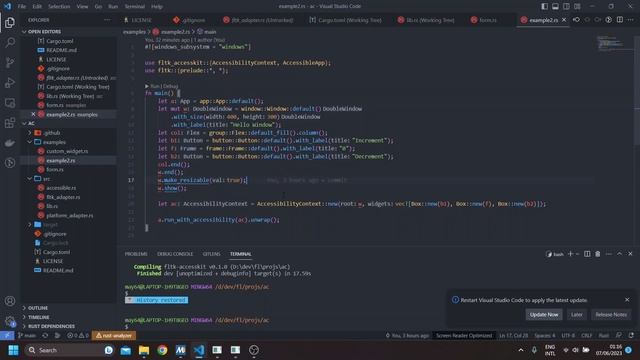Click Open Changes icon in editor toolbar

pos(576,20)
